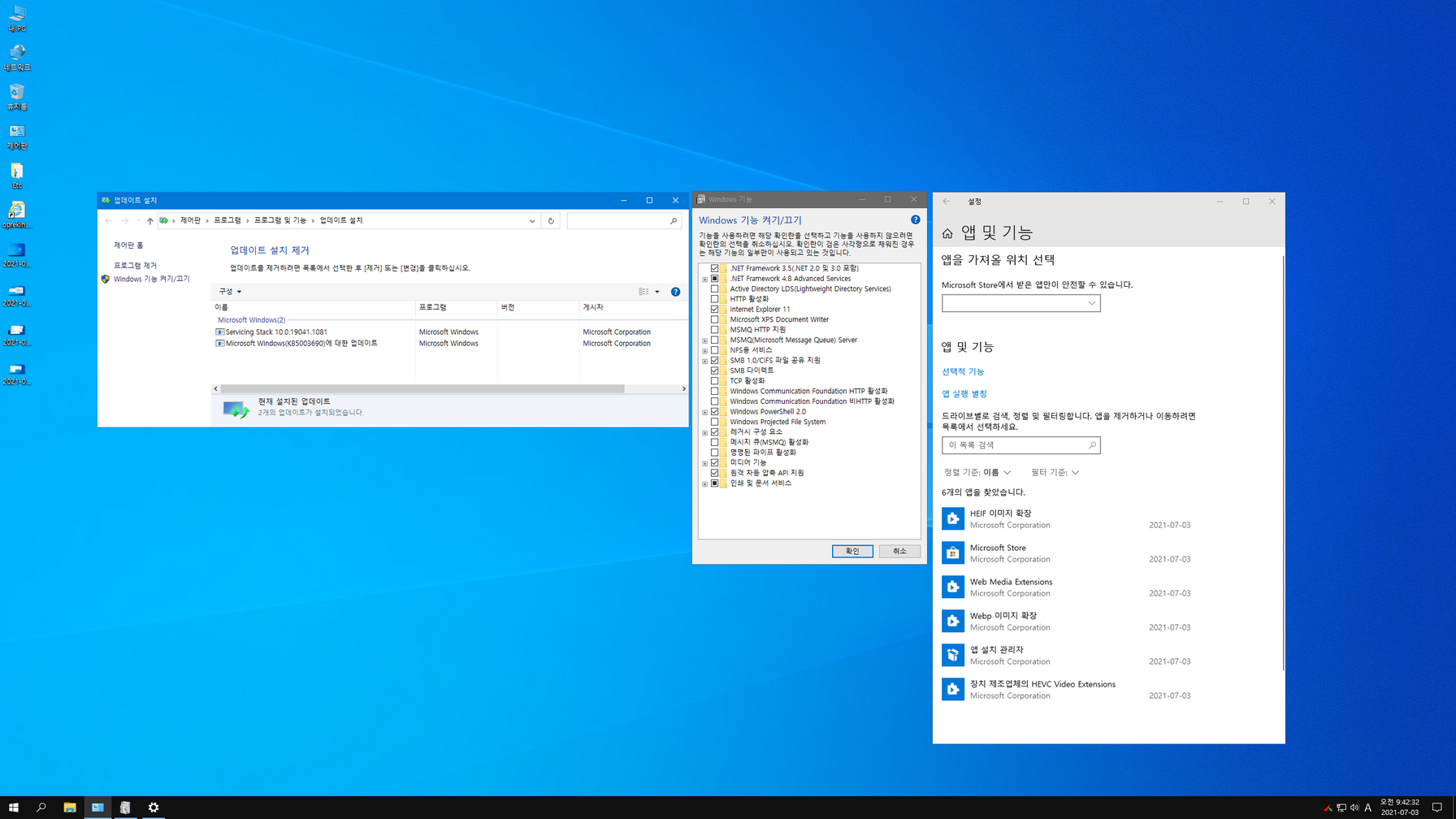The width and height of the screenshot is (1456, 819).
Task: Sort by 게시자 column header
Action: (x=633, y=307)
